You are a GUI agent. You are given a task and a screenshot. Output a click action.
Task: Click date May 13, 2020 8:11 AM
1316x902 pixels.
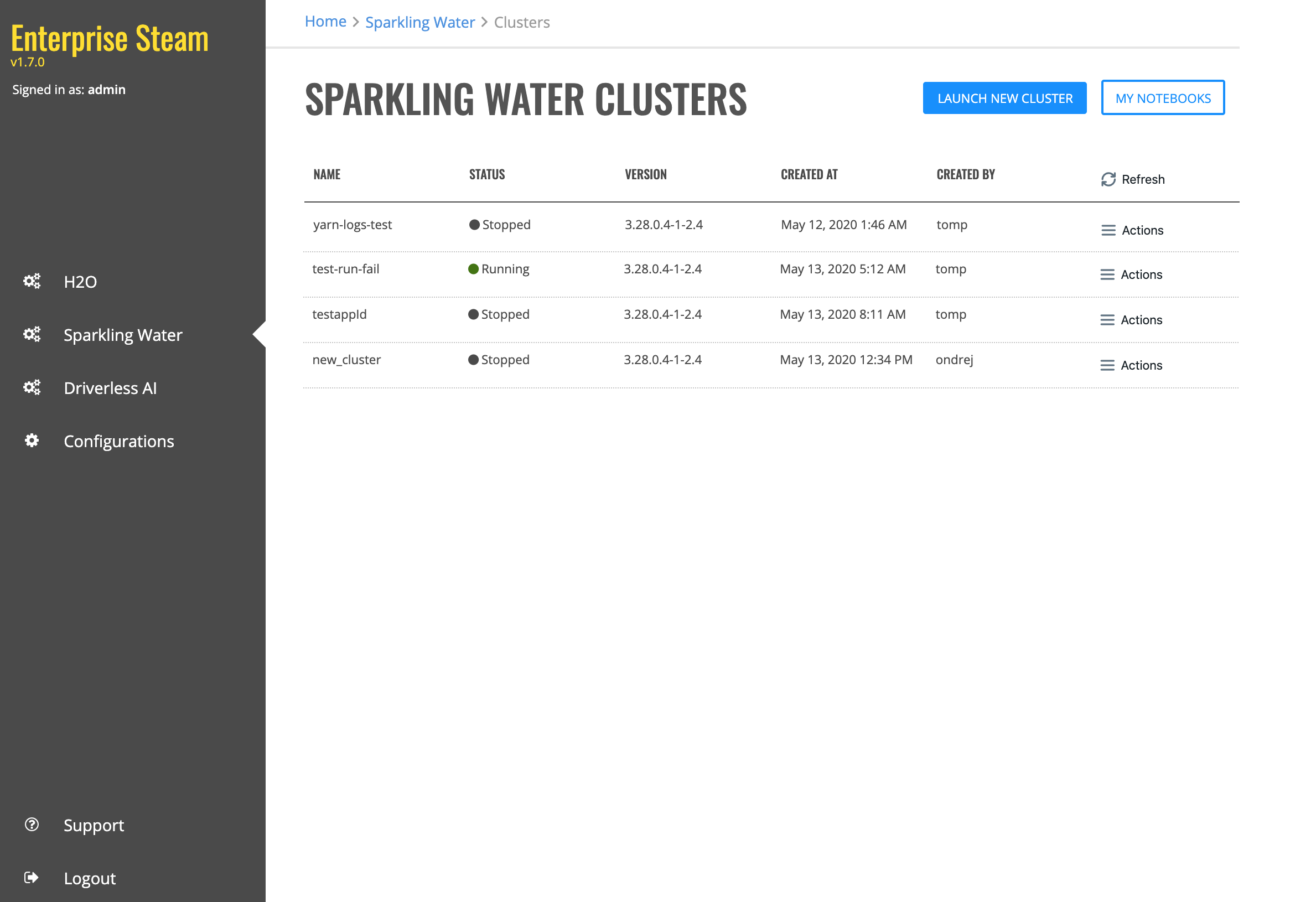coord(843,314)
